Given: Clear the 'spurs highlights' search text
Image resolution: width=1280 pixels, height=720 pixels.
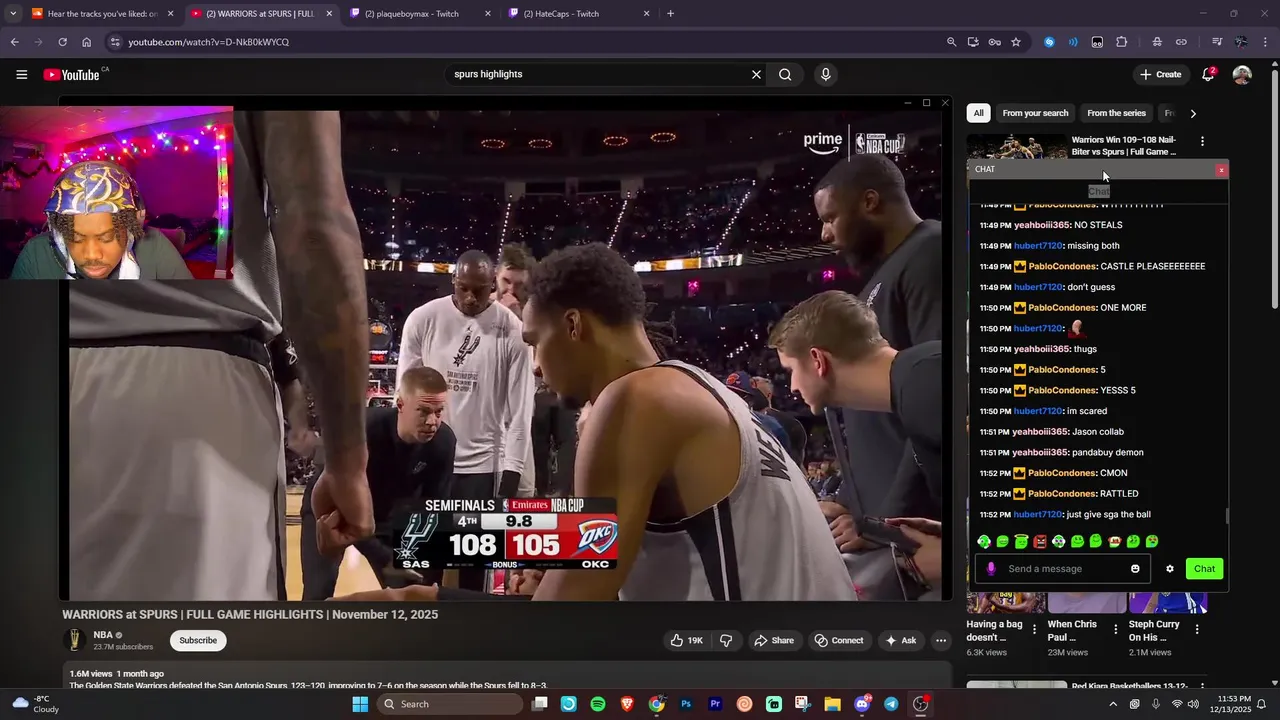Looking at the screenshot, I should tap(756, 74).
